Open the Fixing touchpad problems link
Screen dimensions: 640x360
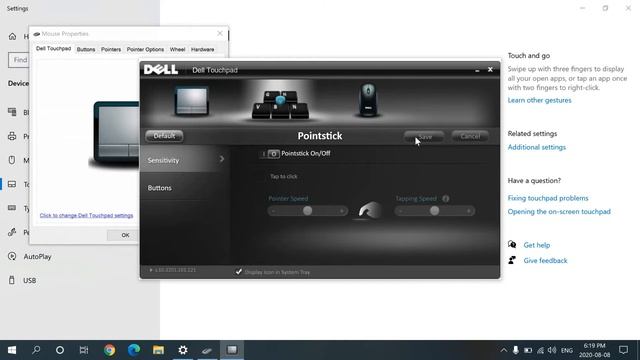click(548, 198)
